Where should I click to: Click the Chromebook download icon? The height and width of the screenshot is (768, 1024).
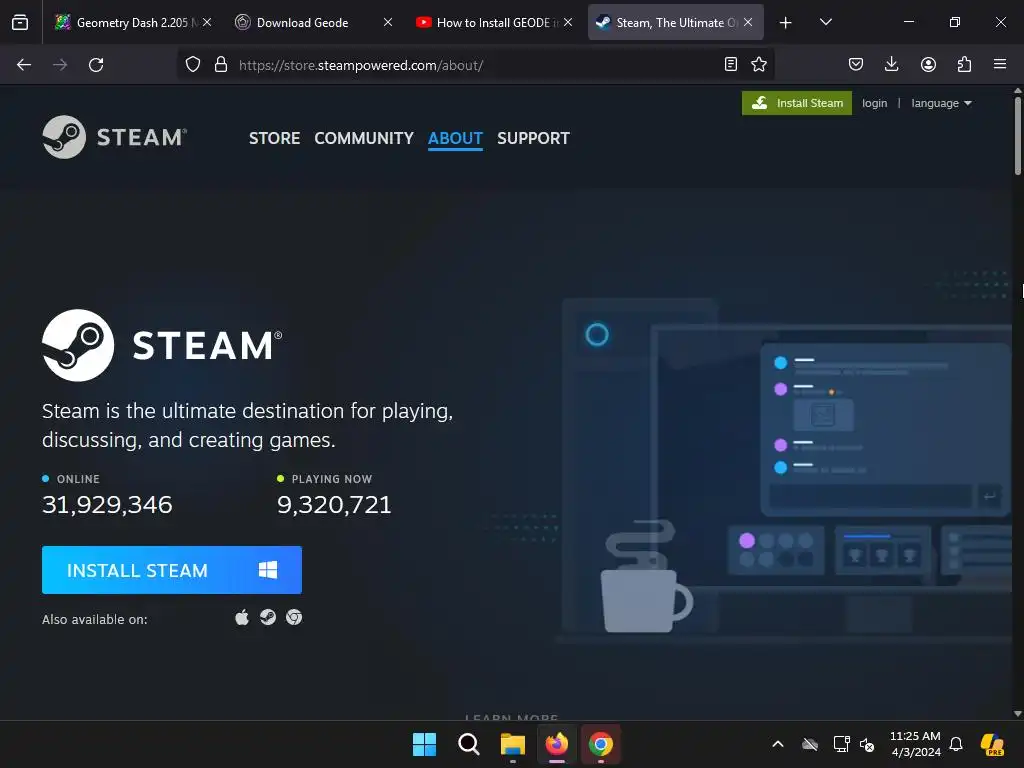coord(294,617)
